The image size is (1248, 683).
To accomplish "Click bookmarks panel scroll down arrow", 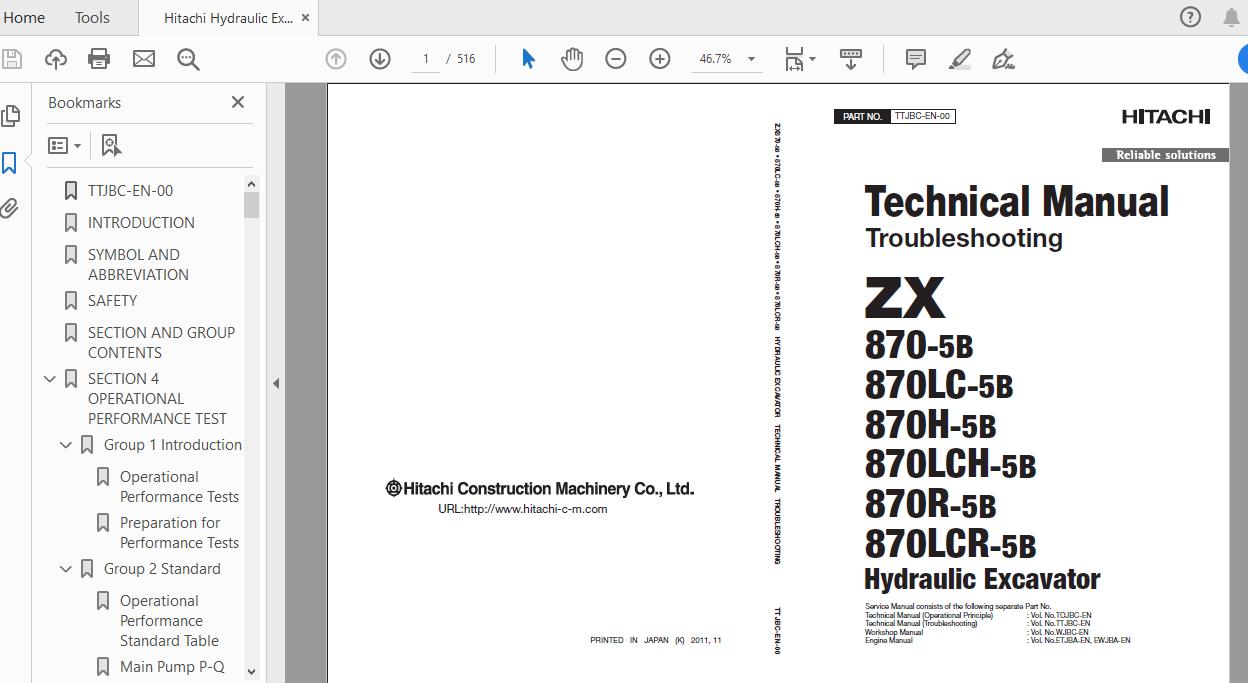I will (252, 672).
